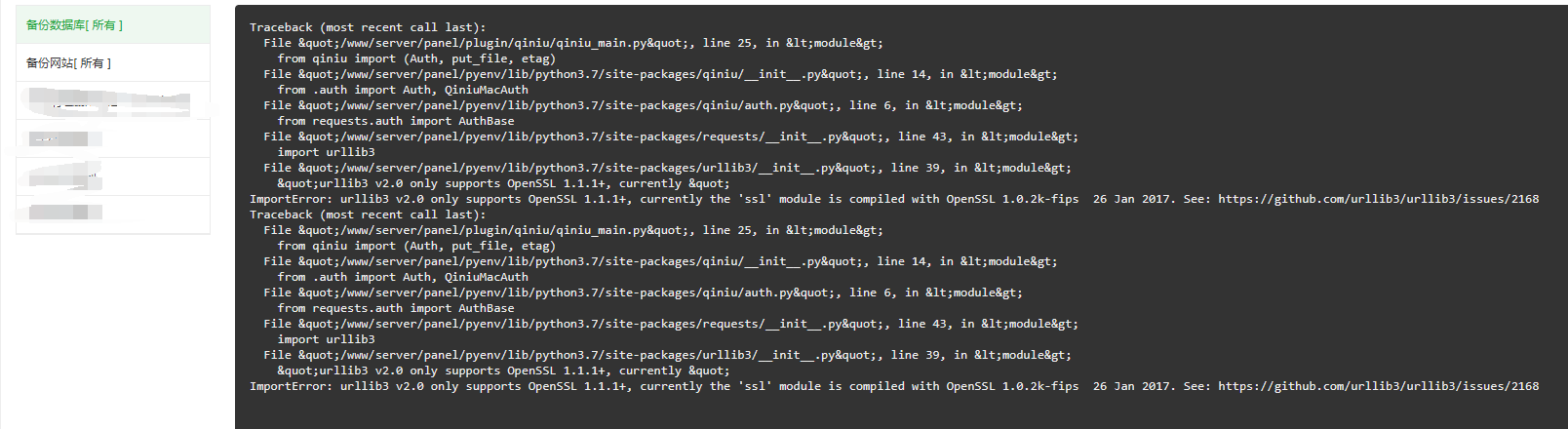Click the first urllib3/__init__.py line 39 entry

click(667, 168)
